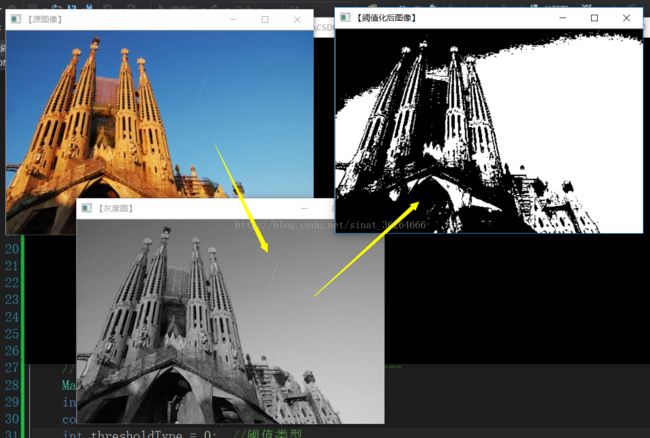The height and width of the screenshot is (438, 650).
Task: Minimize the 【源图像】 window
Action: (233, 19)
